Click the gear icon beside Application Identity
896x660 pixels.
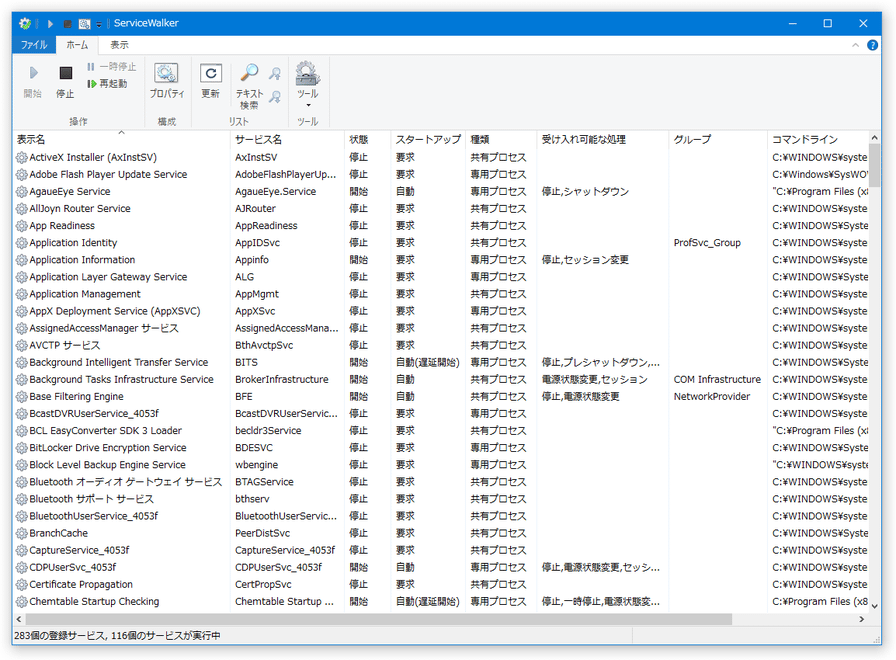click(x=22, y=243)
